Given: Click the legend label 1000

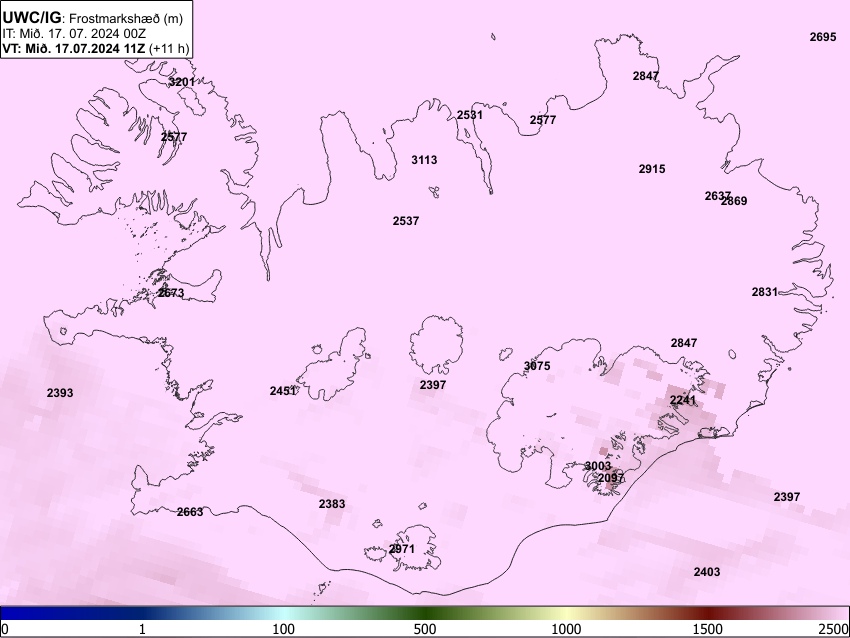Looking at the screenshot, I should (x=566, y=629).
